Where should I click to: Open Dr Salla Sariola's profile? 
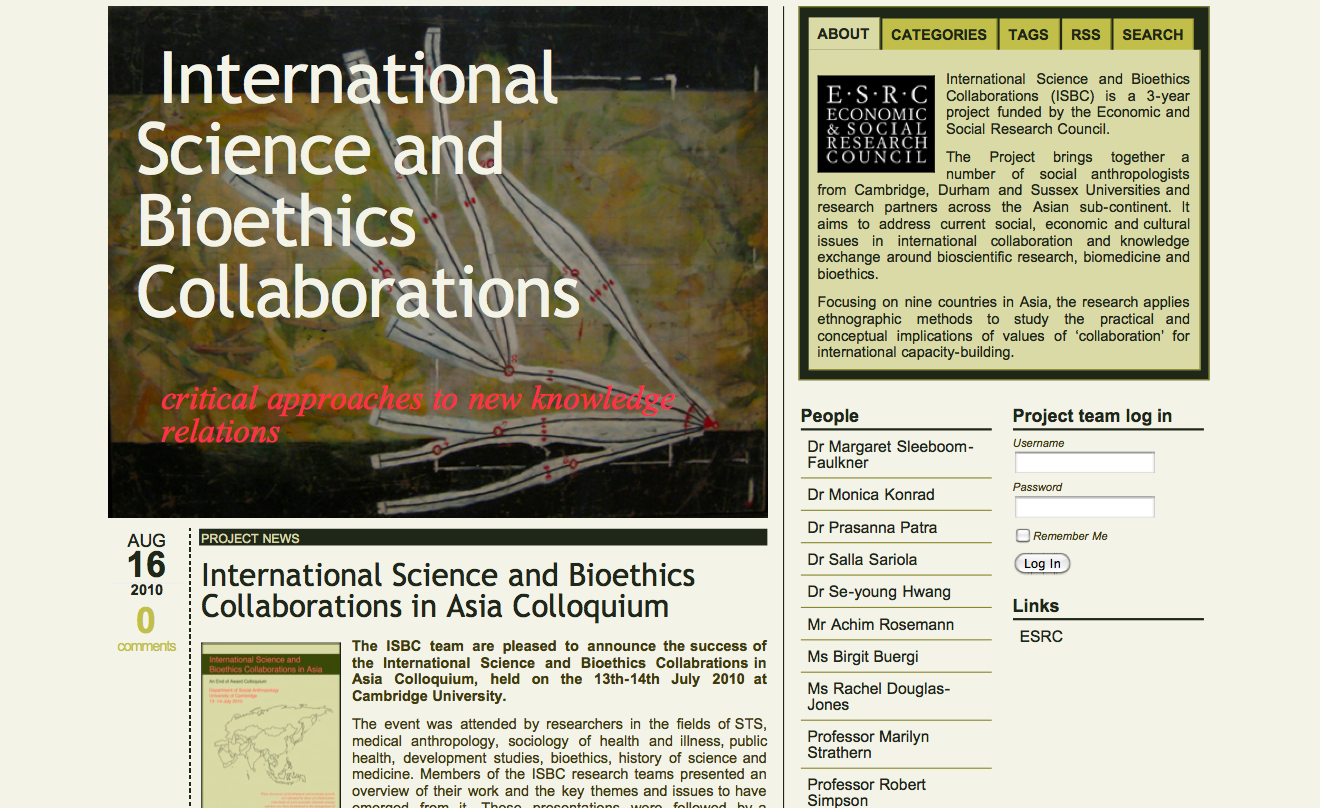coord(862,560)
